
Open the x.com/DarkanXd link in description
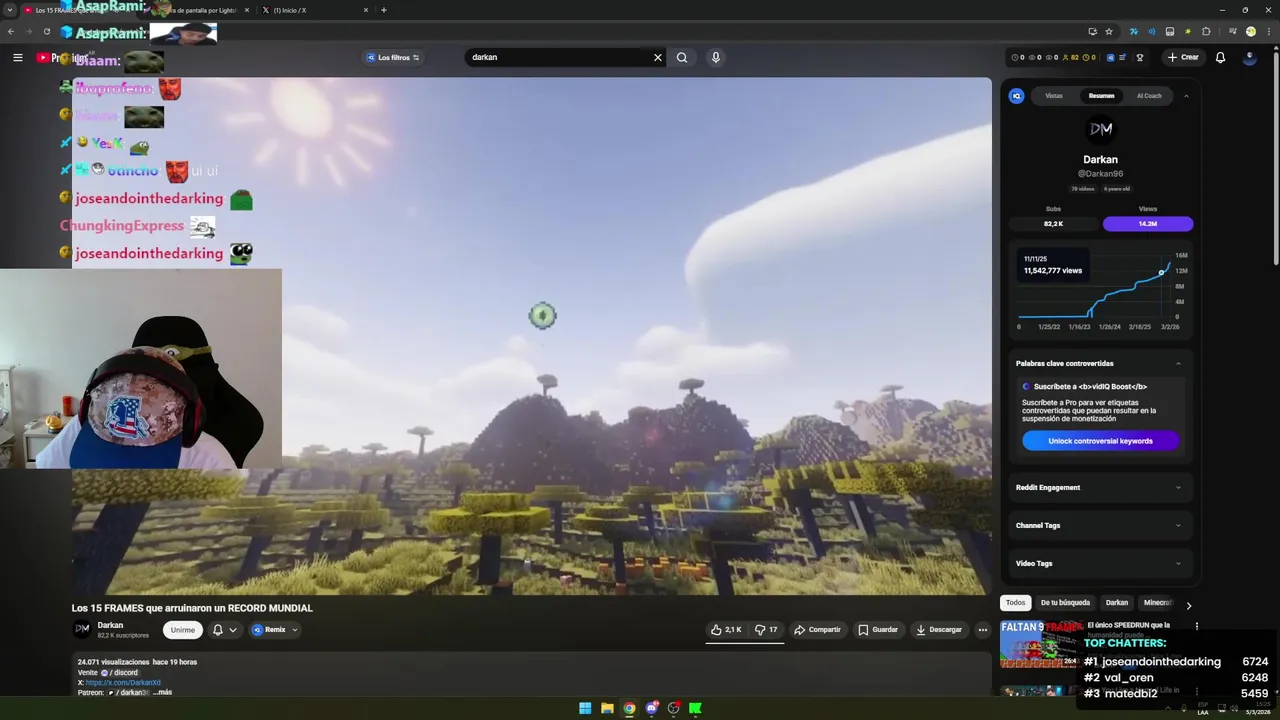click(x=123, y=682)
